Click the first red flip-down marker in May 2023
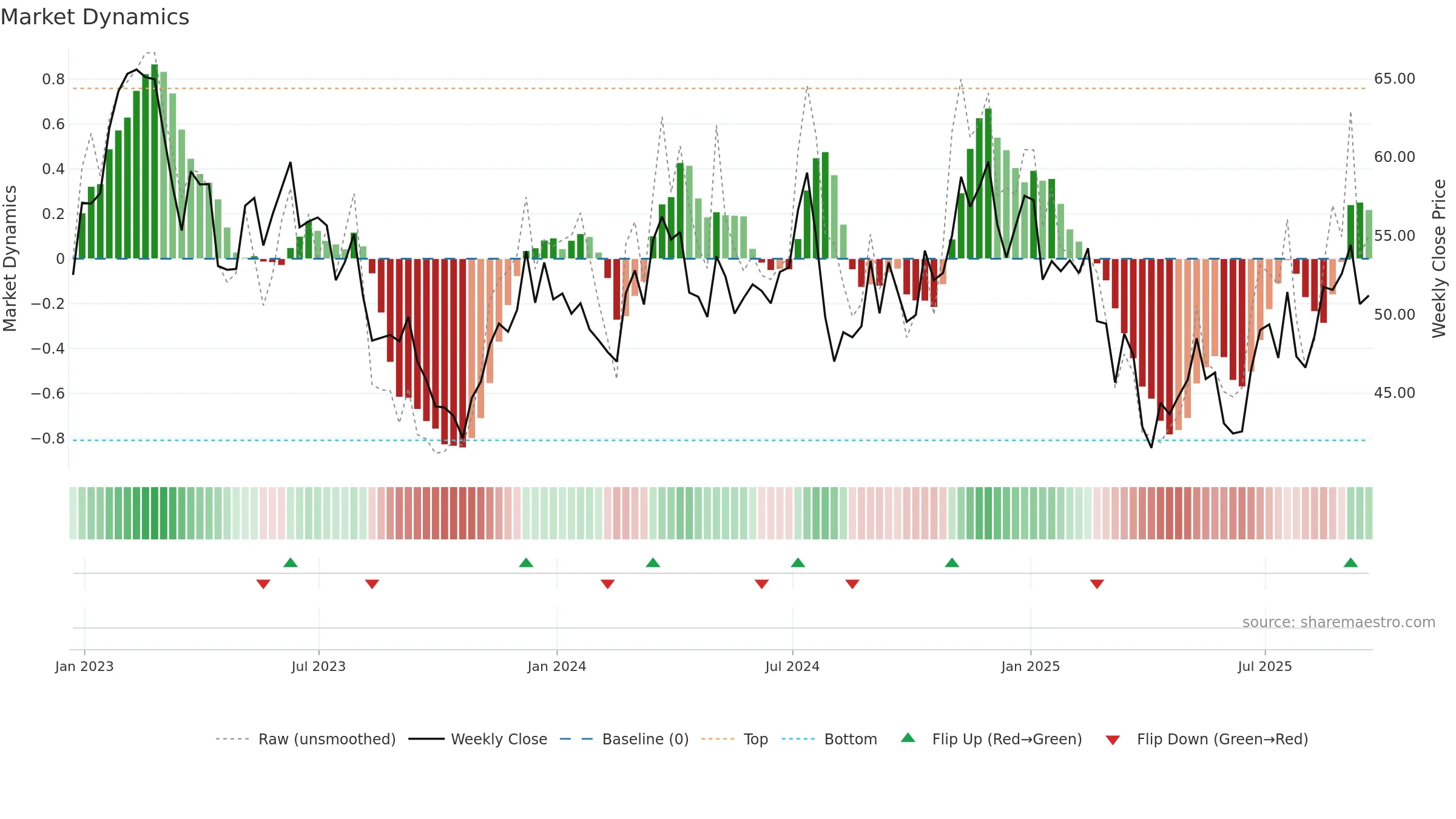The image size is (1456, 819). tap(263, 584)
